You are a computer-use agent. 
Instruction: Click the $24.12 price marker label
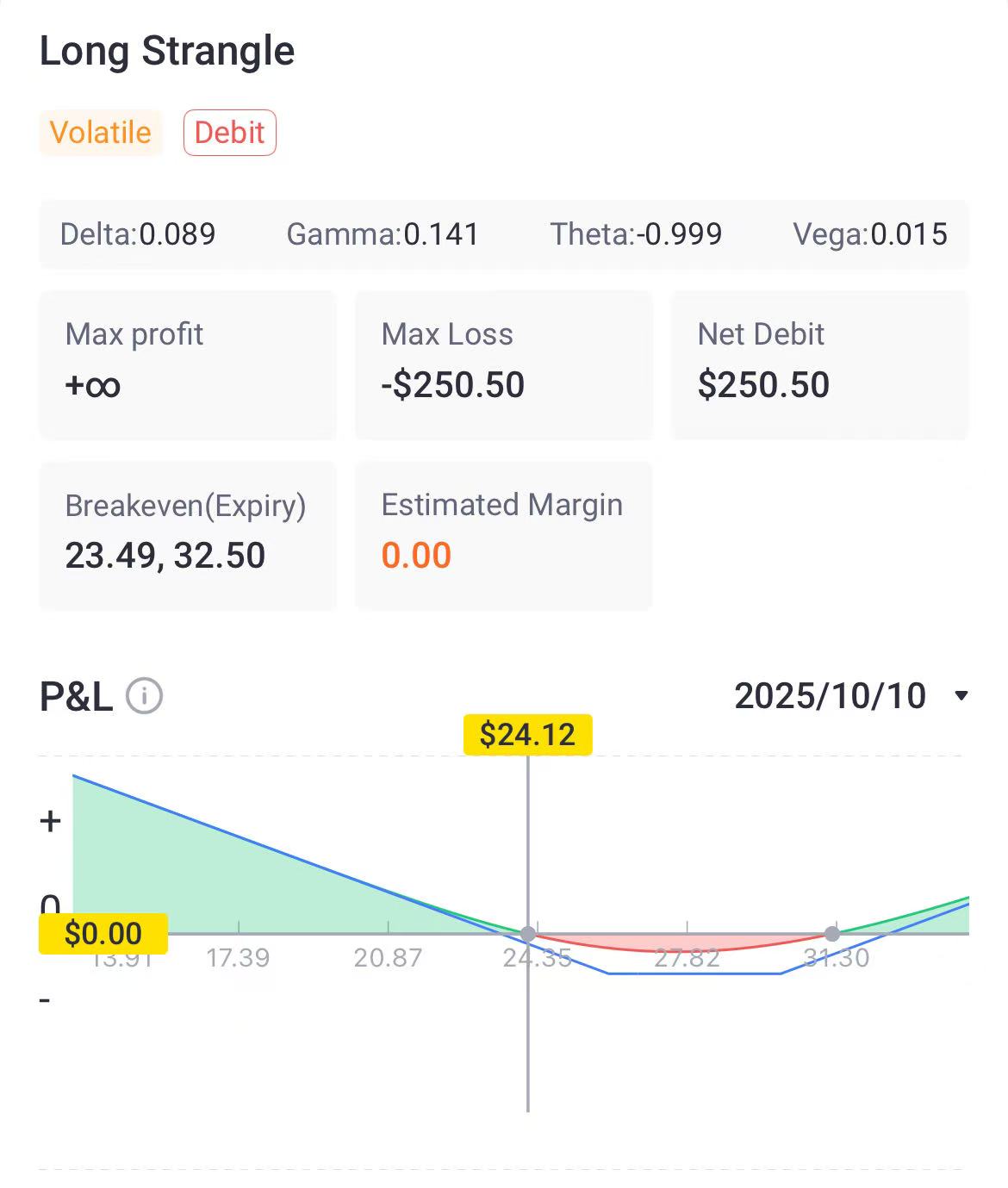(x=527, y=734)
